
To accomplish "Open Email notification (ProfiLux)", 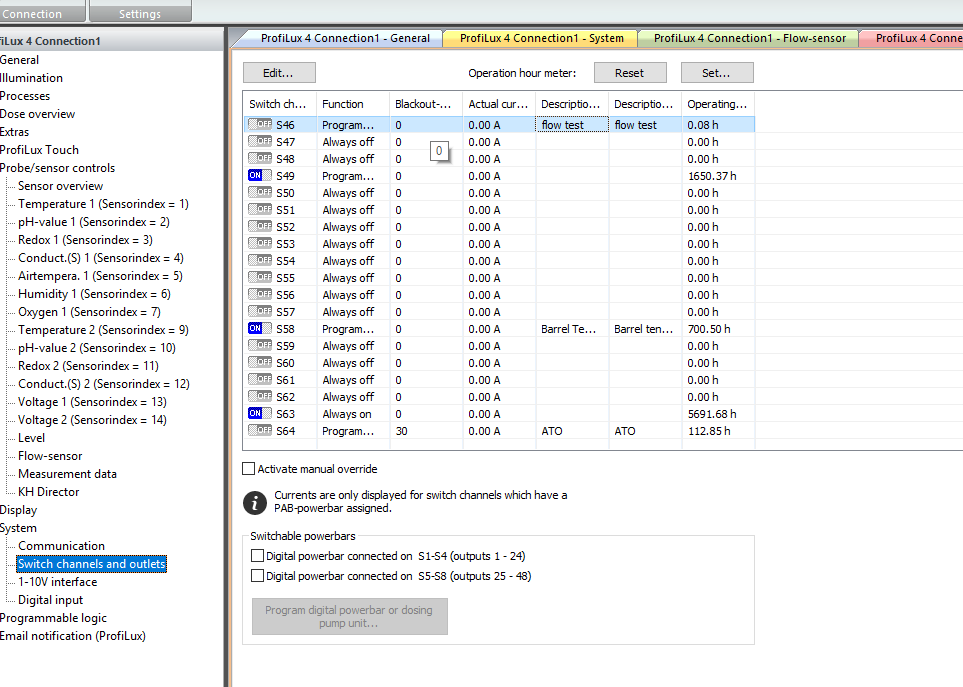I will pyautogui.click(x=72, y=635).
